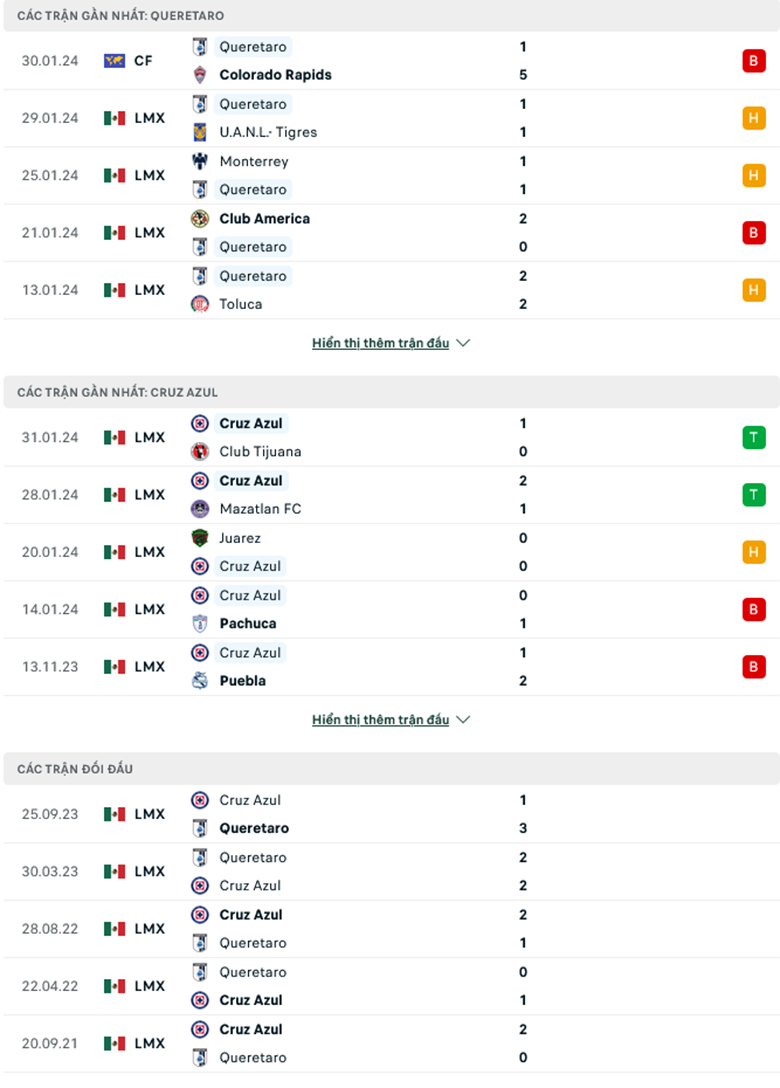Screen dimensions: 780x1088
Task: Select the 25.09.23 head-to-head match row
Action: coord(390,814)
